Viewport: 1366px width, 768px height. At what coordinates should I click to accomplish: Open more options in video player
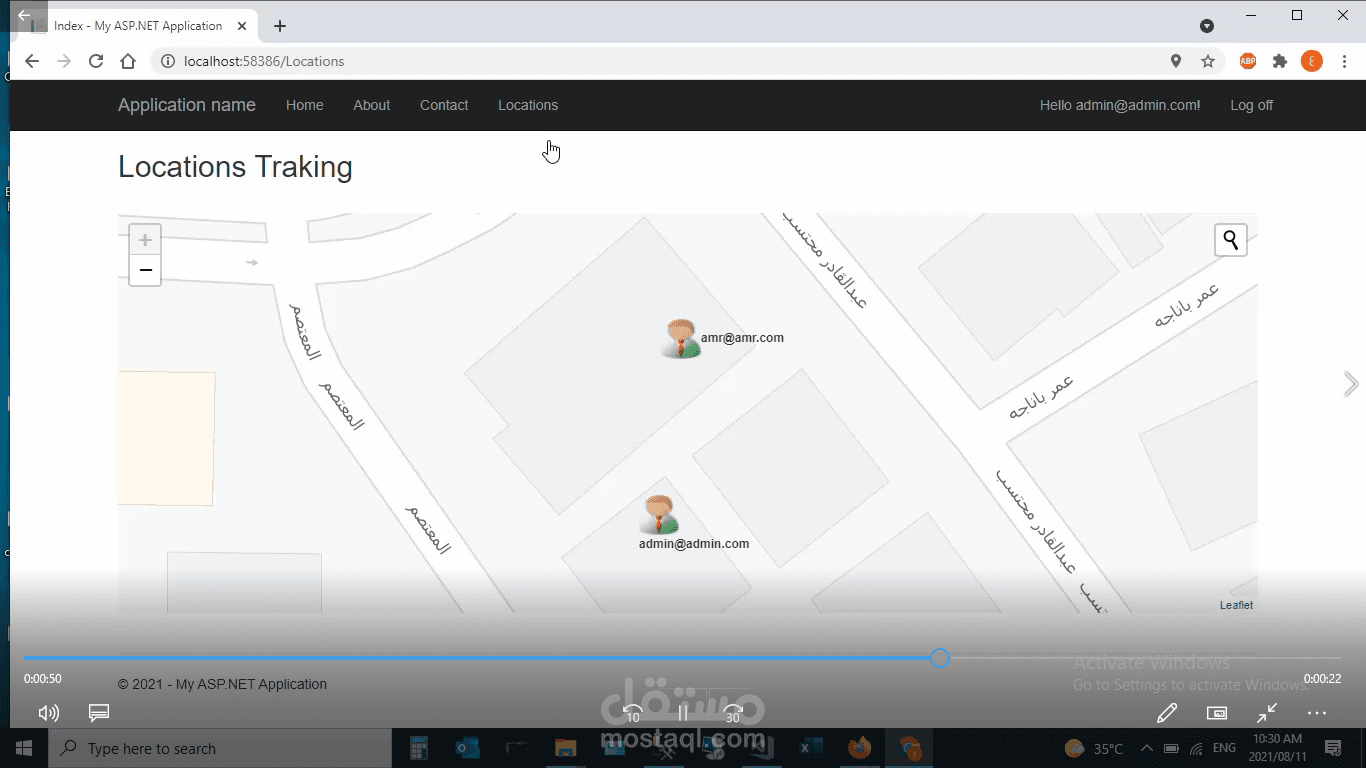[1317, 713]
